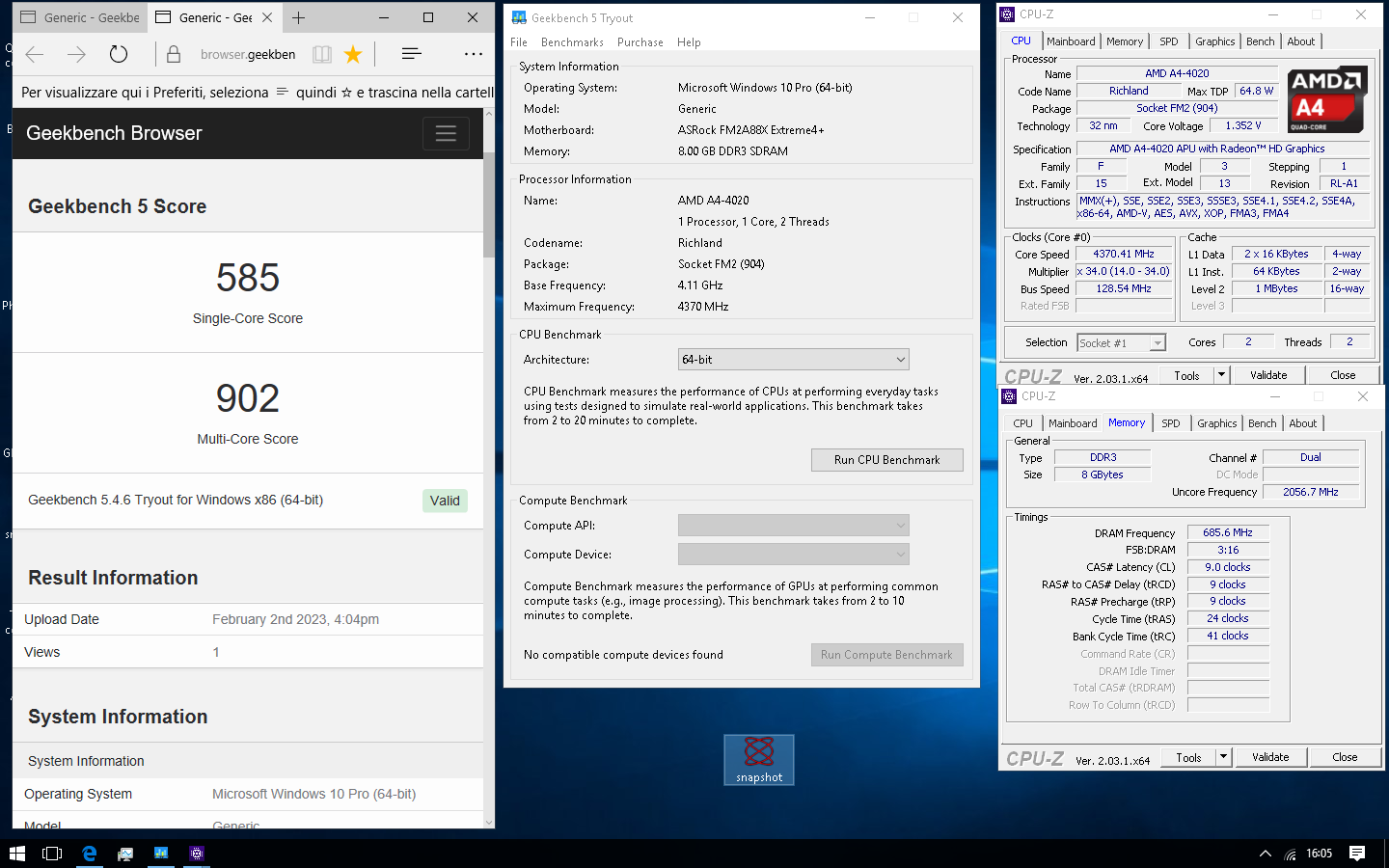Open reading view book icon
This screenshot has height=868, width=1389.
pyautogui.click(x=322, y=54)
